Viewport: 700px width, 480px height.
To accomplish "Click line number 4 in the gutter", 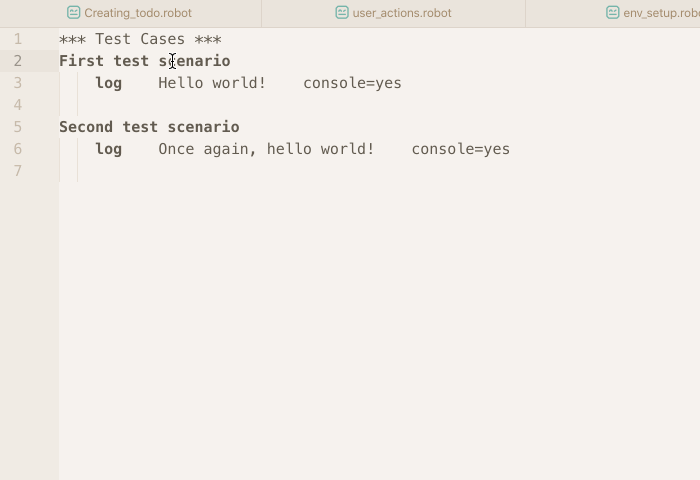I will tap(17, 105).
